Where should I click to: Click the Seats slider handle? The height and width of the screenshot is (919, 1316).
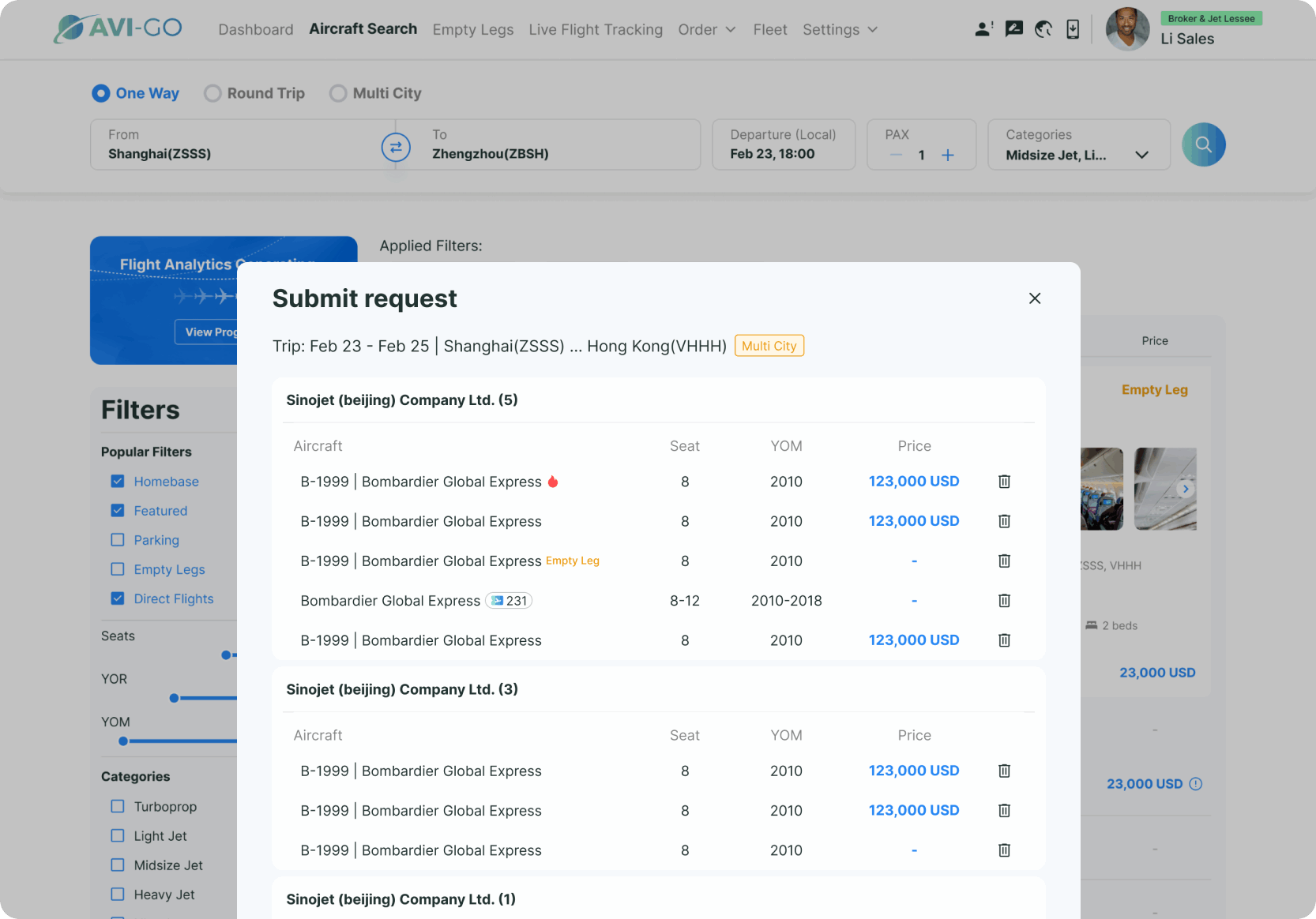pyautogui.click(x=226, y=655)
